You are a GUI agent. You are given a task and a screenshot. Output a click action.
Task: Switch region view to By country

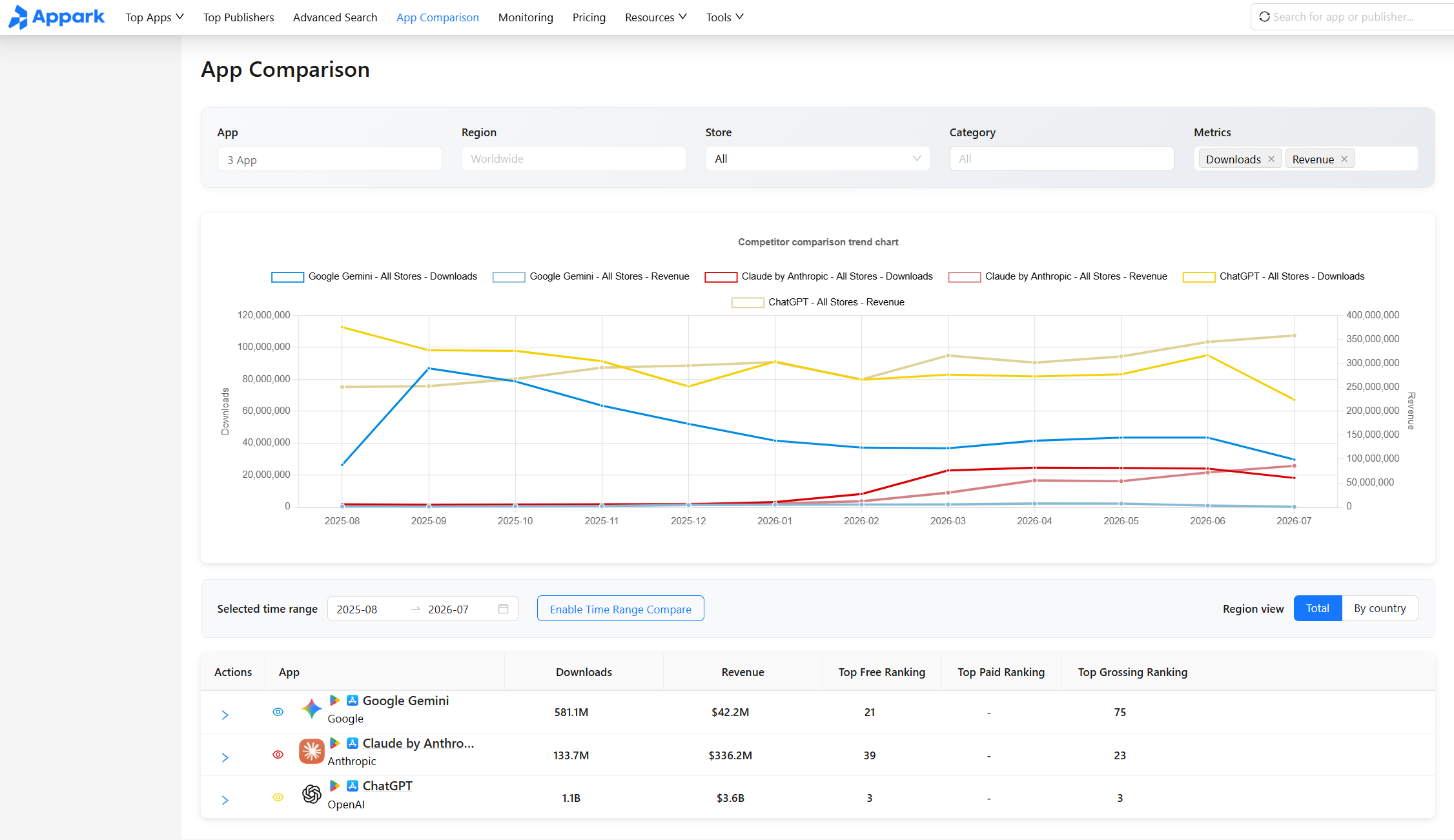(x=1380, y=608)
